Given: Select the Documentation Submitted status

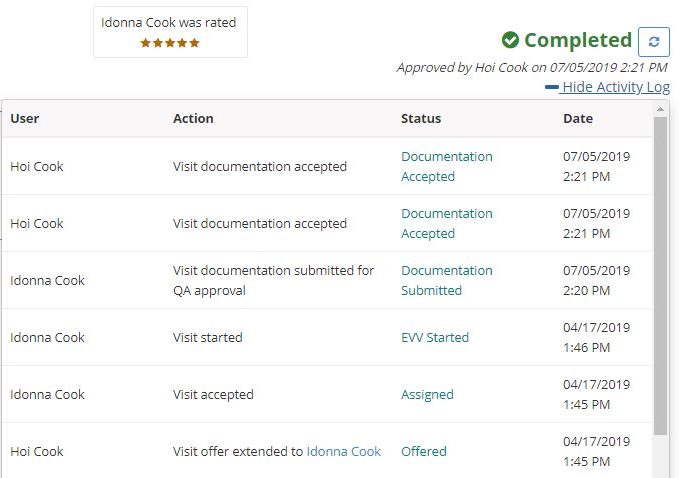Looking at the screenshot, I should click(446, 280).
